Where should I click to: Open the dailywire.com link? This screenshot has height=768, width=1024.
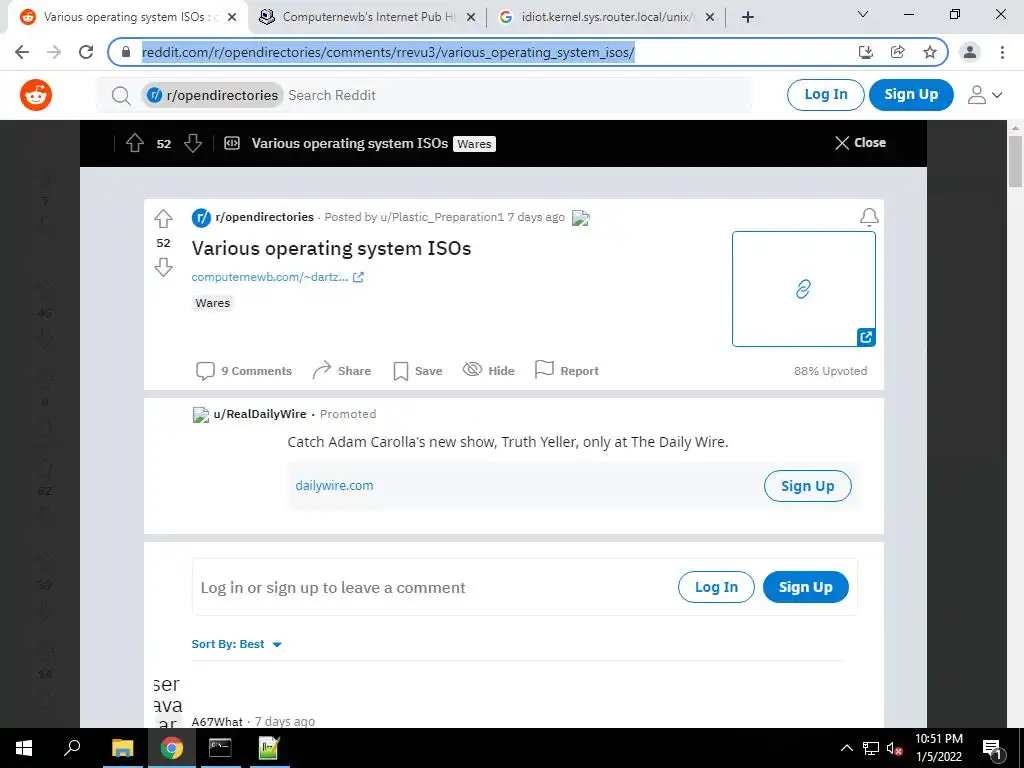334,486
